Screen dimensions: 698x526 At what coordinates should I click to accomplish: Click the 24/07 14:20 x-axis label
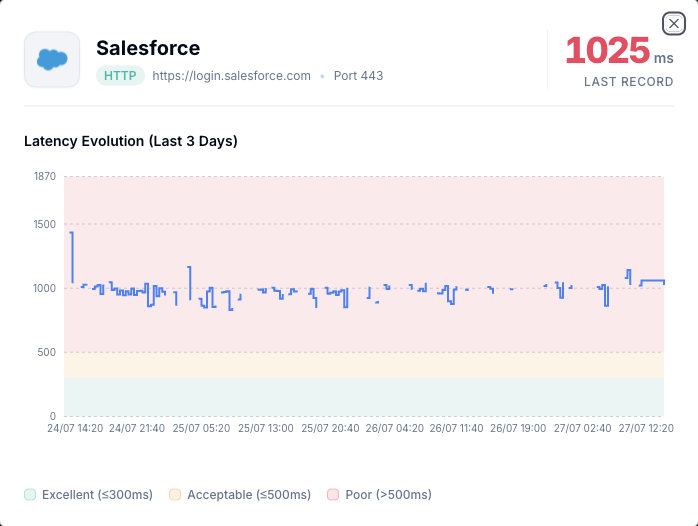coord(75,429)
